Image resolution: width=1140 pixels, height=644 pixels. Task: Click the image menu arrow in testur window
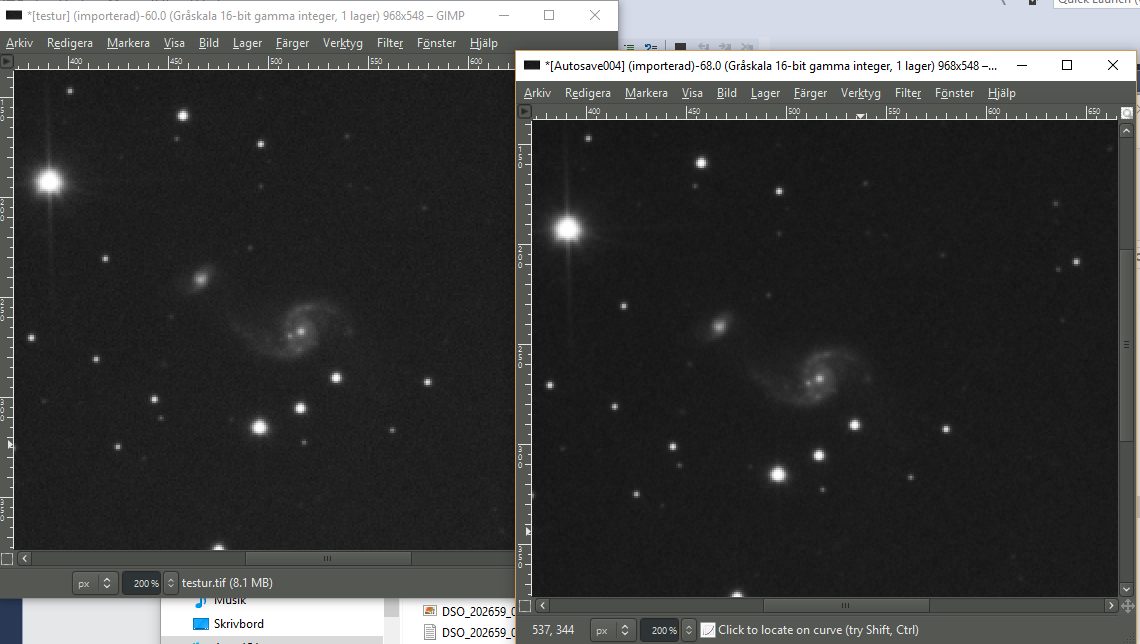7,61
